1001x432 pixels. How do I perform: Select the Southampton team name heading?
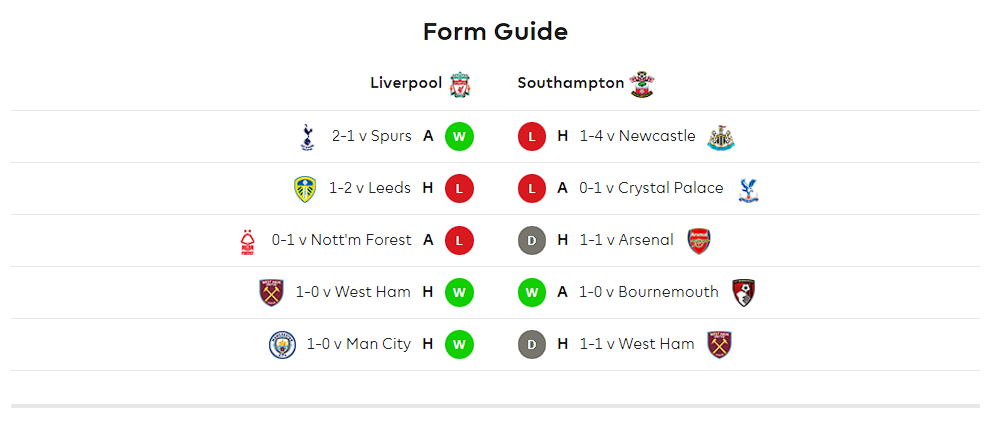pos(571,83)
